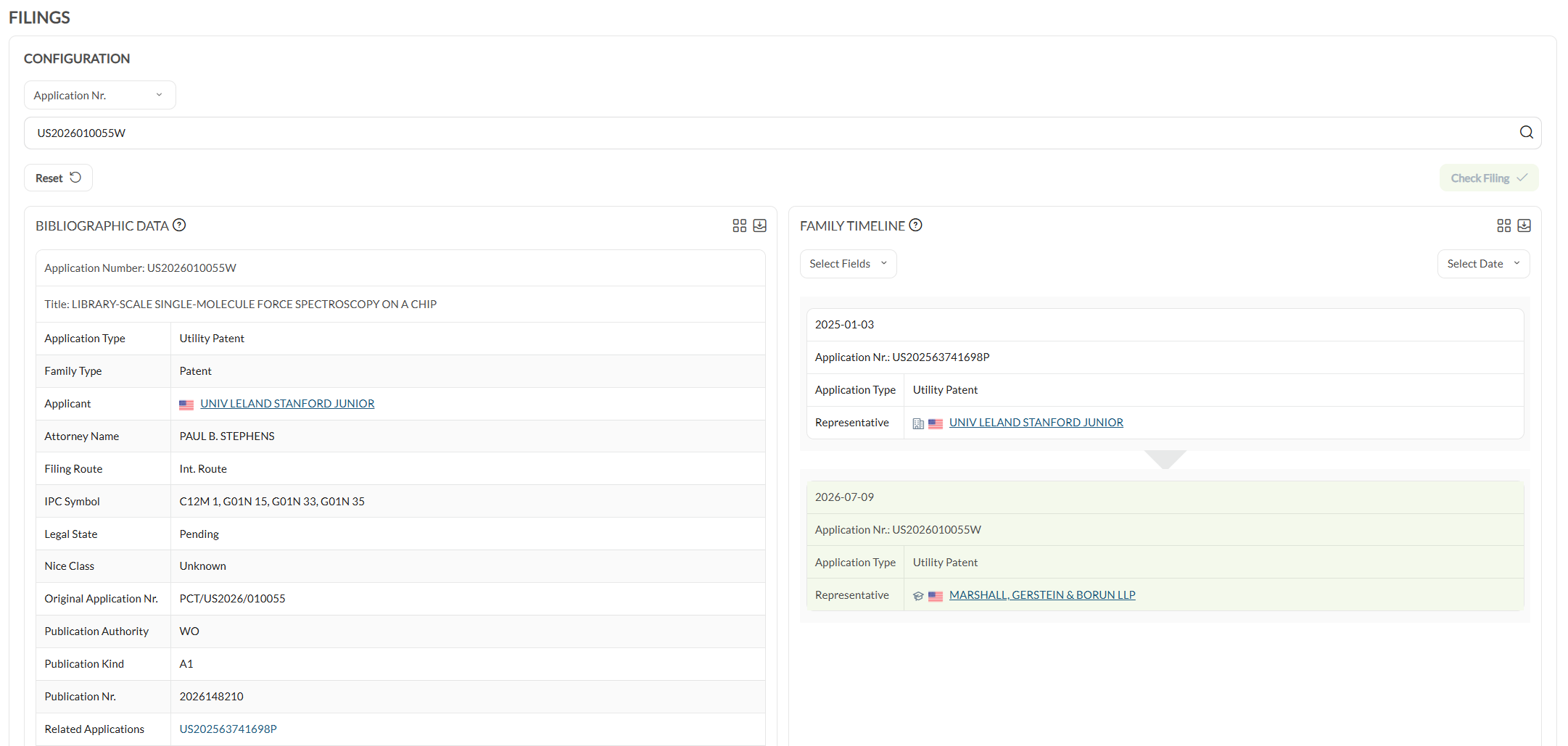Download Bibliographic Data via export icon
1568x746 pixels.
pos(759,225)
